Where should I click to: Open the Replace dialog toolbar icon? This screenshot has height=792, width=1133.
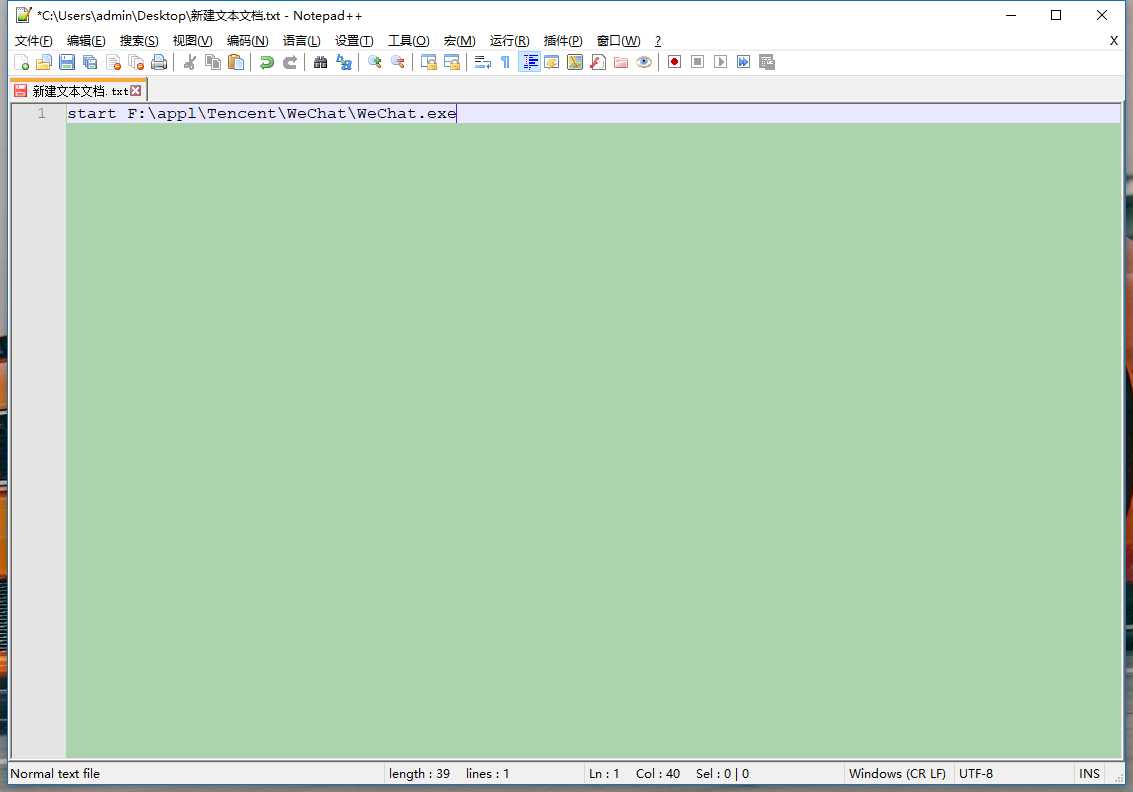pos(344,62)
